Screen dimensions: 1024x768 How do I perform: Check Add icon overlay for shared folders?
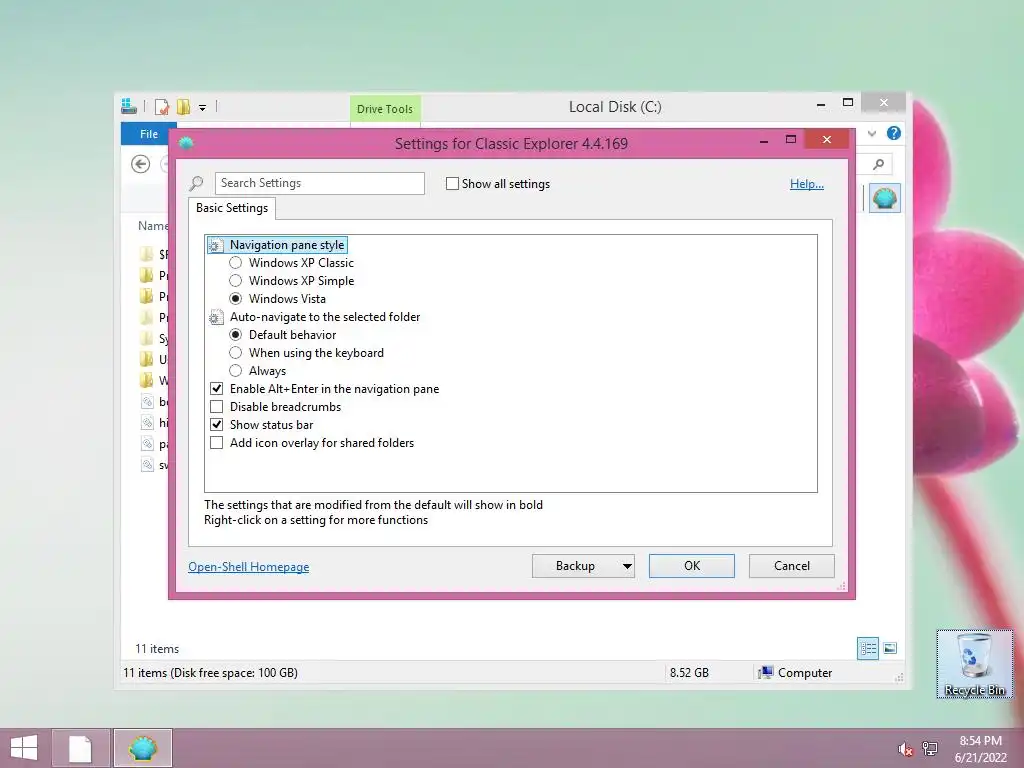pos(217,443)
